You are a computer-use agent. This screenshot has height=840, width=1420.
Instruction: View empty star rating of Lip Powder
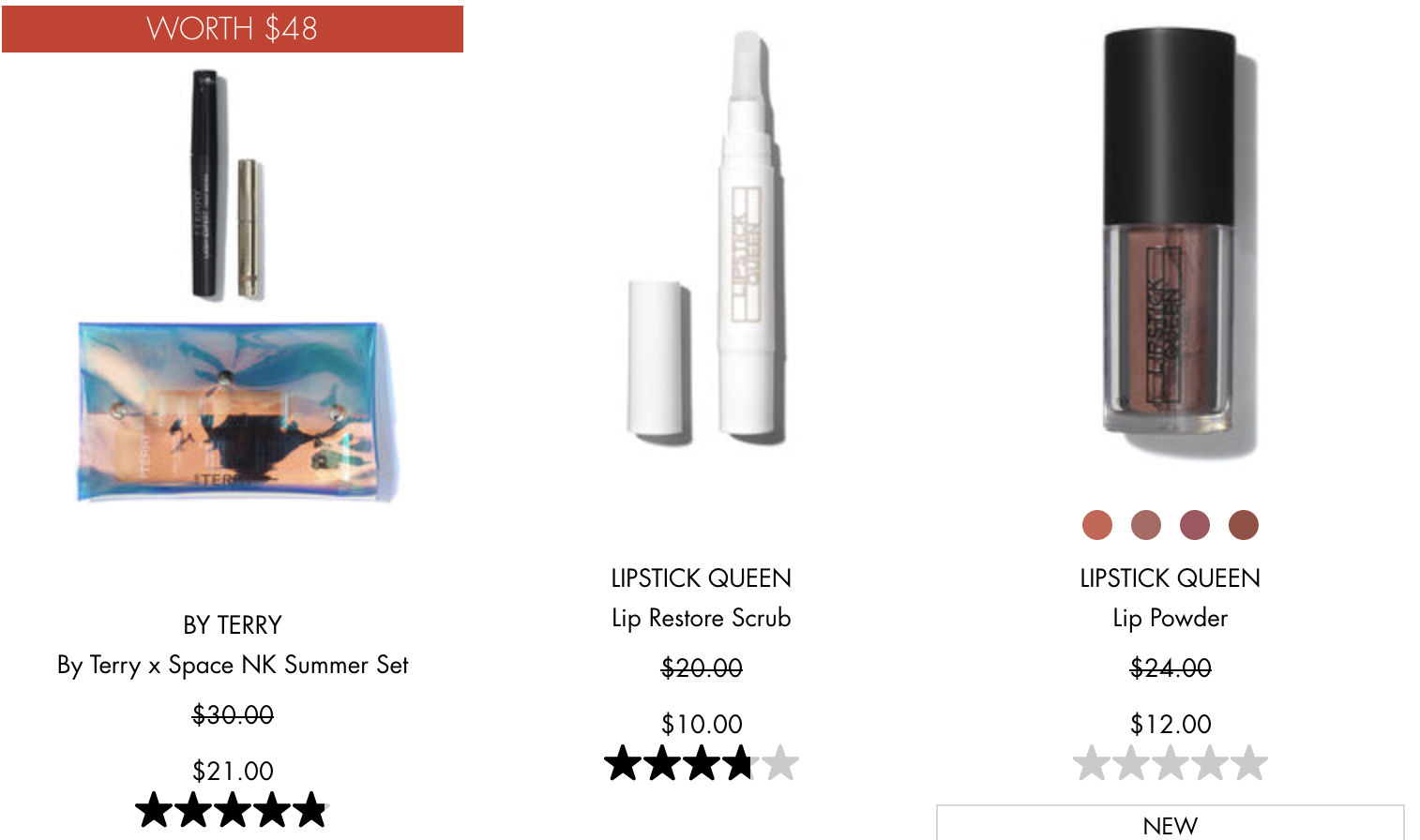click(1171, 763)
